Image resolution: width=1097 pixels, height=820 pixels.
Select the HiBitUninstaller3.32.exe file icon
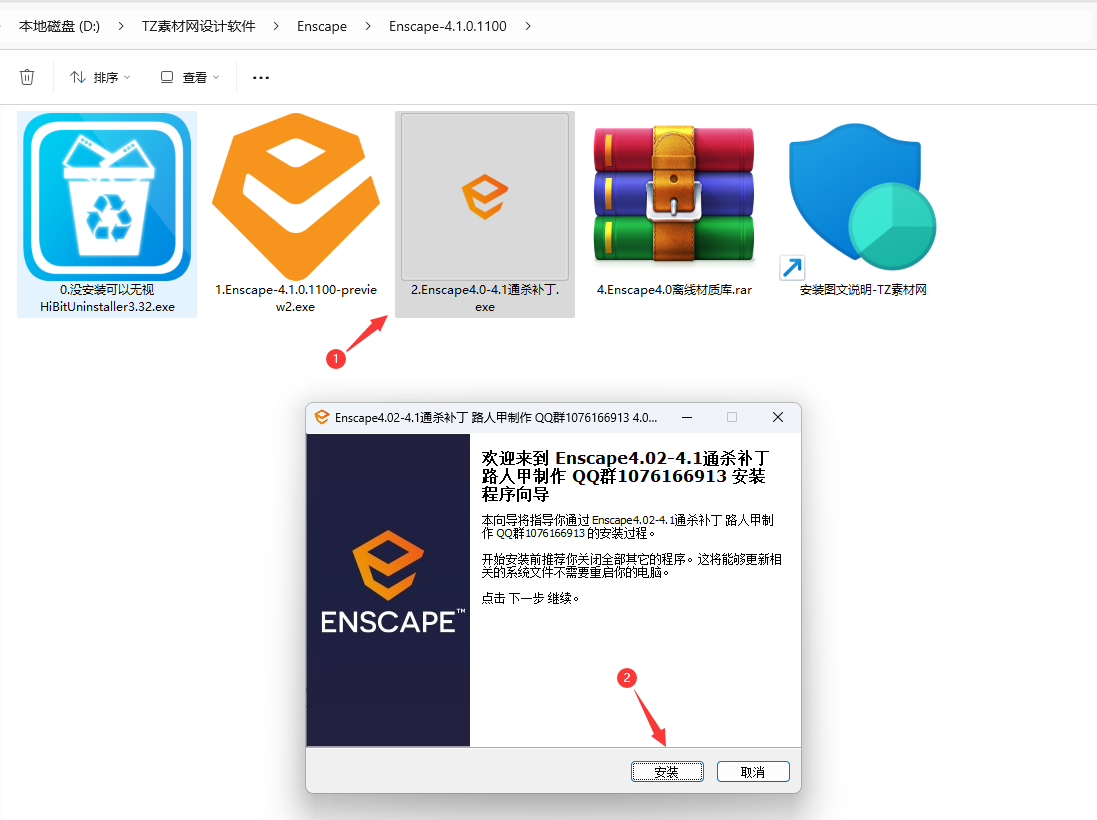[x=107, y=197]
